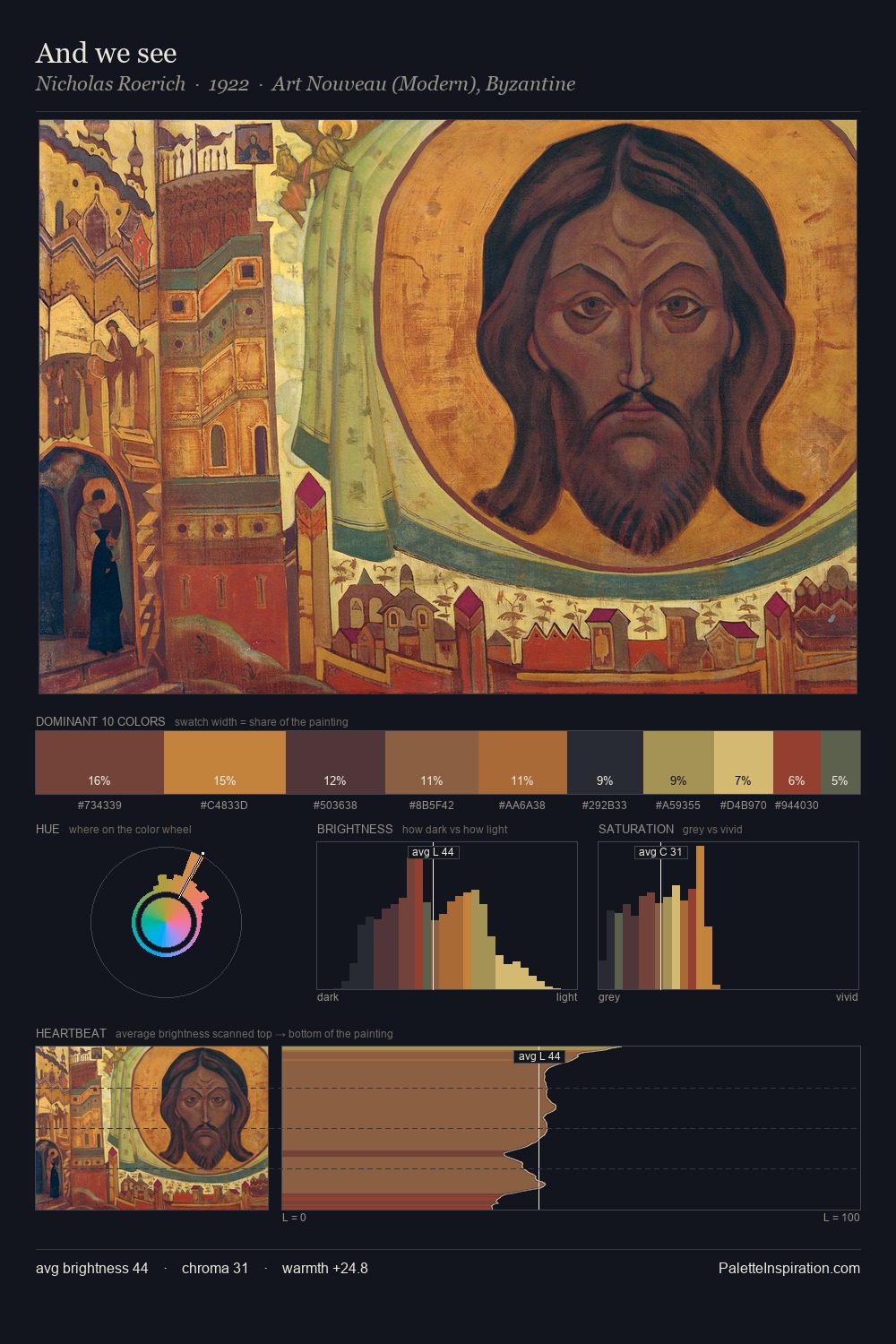The width and height of the screenshot is (896, 1344).
Task: Click the hex label #734339
Action: [x=99, y=805]
